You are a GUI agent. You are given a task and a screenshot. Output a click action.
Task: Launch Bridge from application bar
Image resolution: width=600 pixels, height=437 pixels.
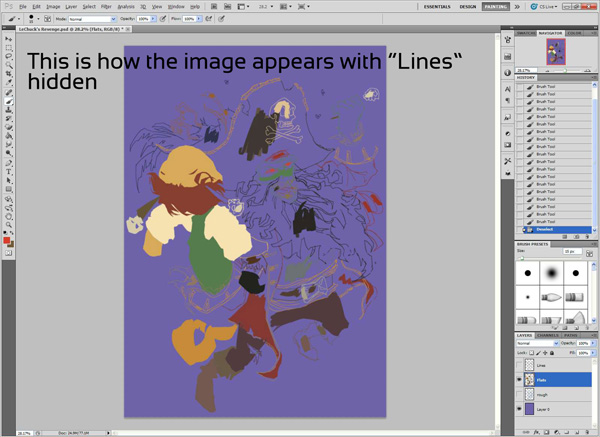point(214,7)
